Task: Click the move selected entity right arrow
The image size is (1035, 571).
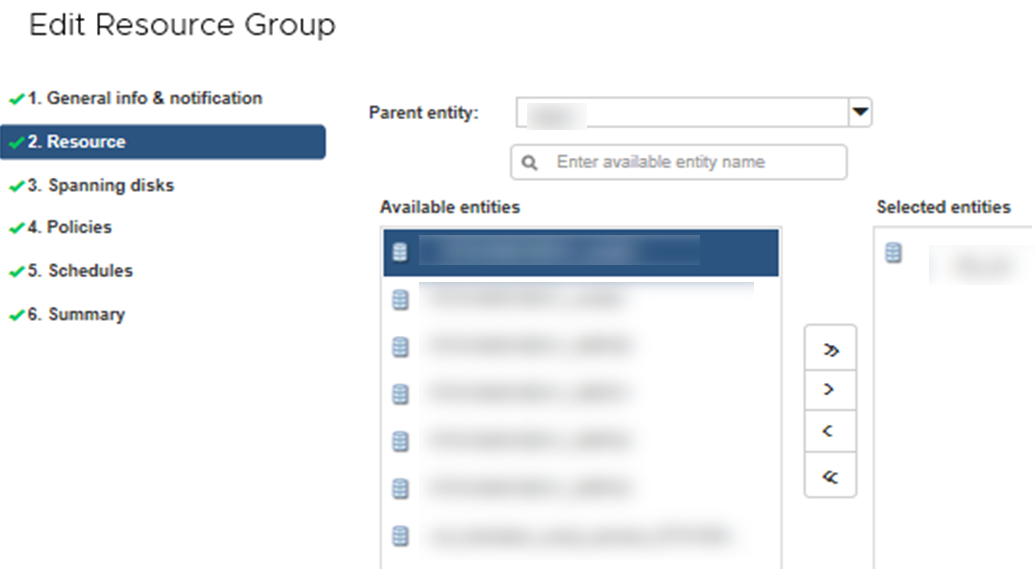Action: coord(830,390)
